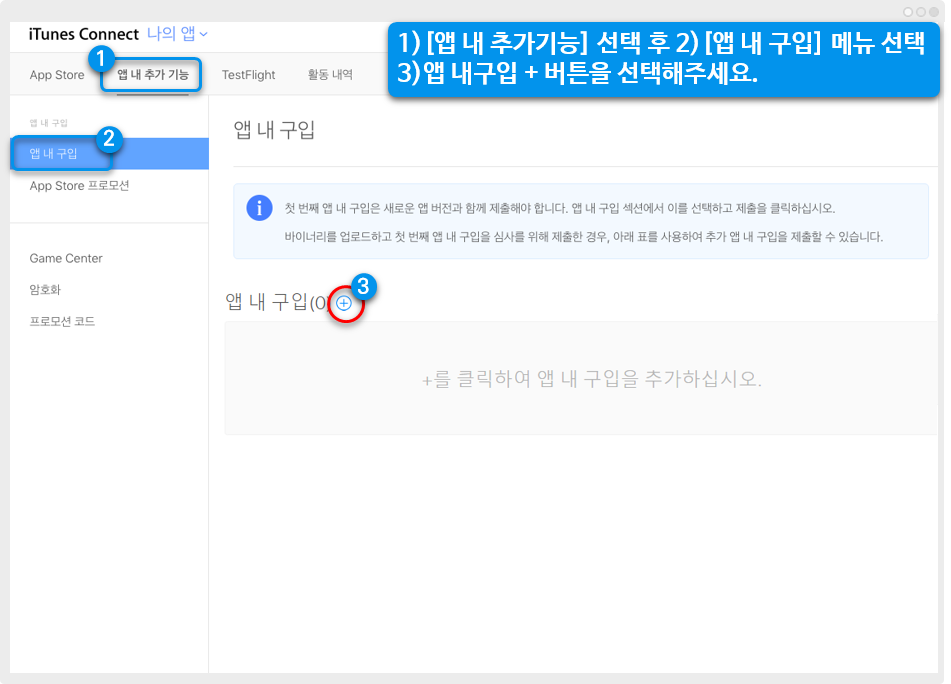
Task: Open 프로모션 코드 in the sidebar
Action: (x=62, y=322)
